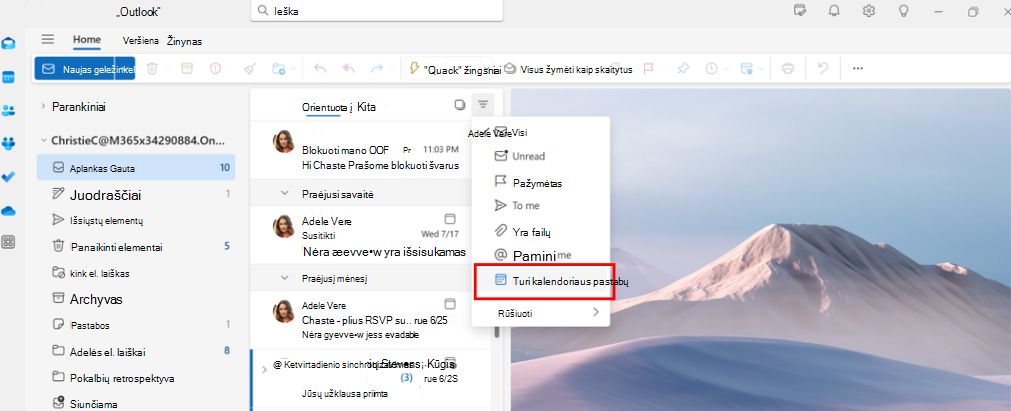Open the Forward dropdown arrow
Screen dimensions: 1011x411
tap(393, 69)
